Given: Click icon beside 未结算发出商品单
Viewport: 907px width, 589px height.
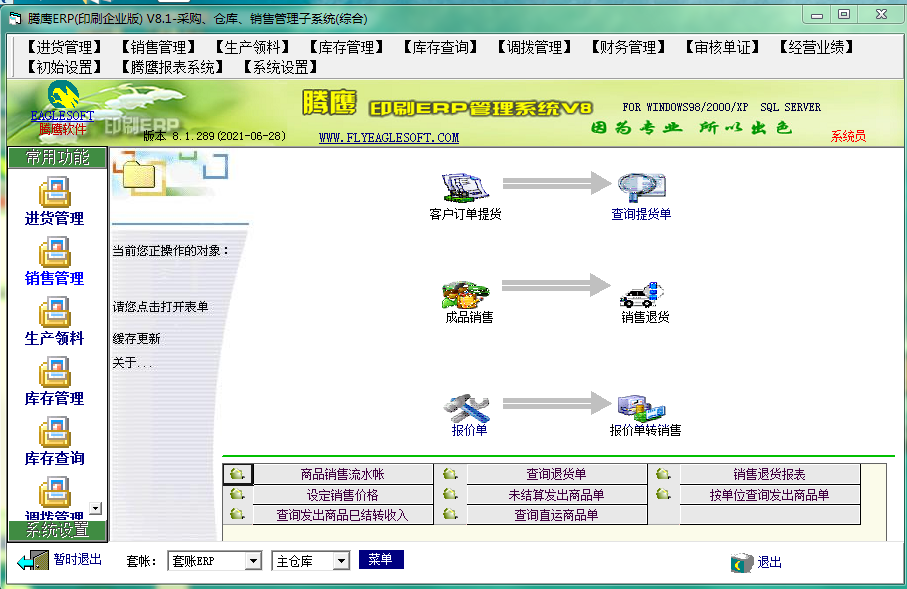Looking at the screenshot, I should click(x=451, y=495).
